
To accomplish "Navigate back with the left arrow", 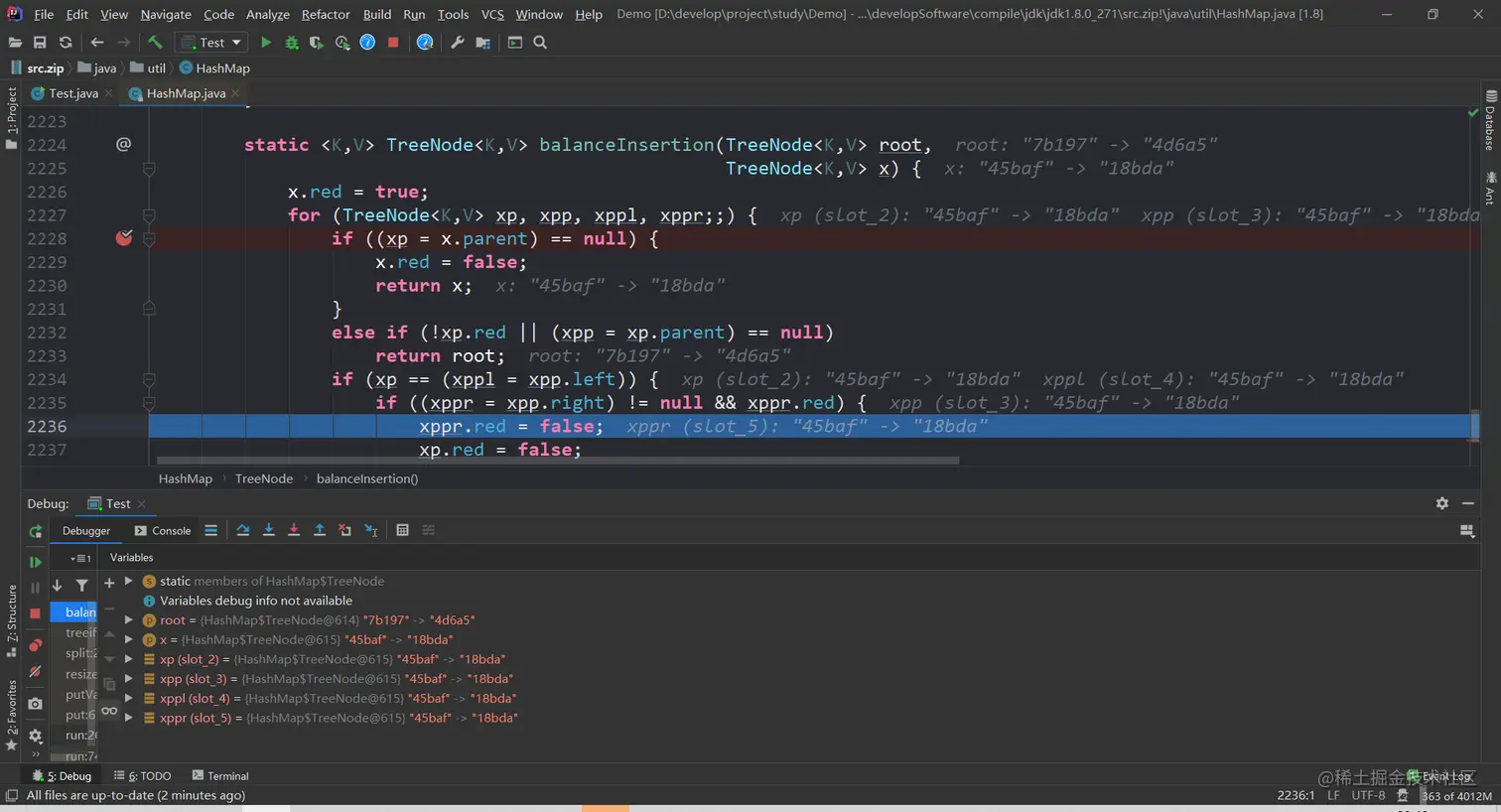I will click(97, 43).
